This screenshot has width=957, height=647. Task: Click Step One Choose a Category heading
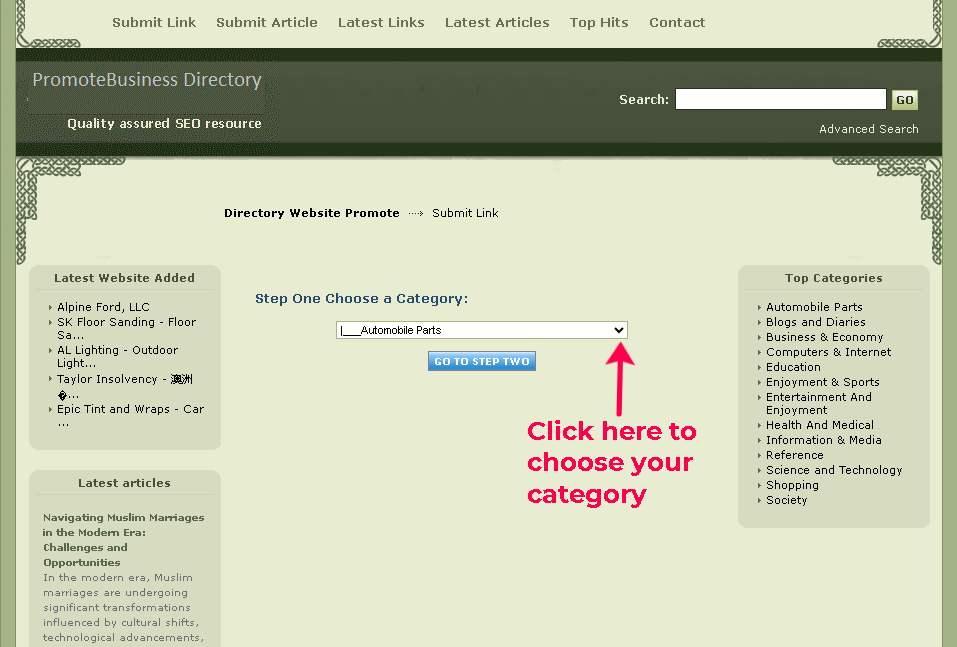point(361,298)
